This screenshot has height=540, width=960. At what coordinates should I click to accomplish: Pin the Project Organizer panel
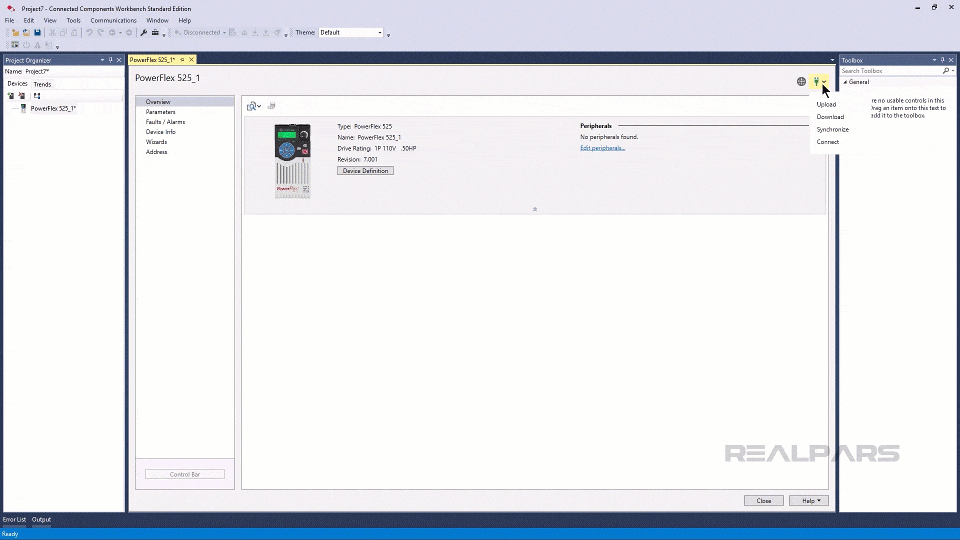110,60
